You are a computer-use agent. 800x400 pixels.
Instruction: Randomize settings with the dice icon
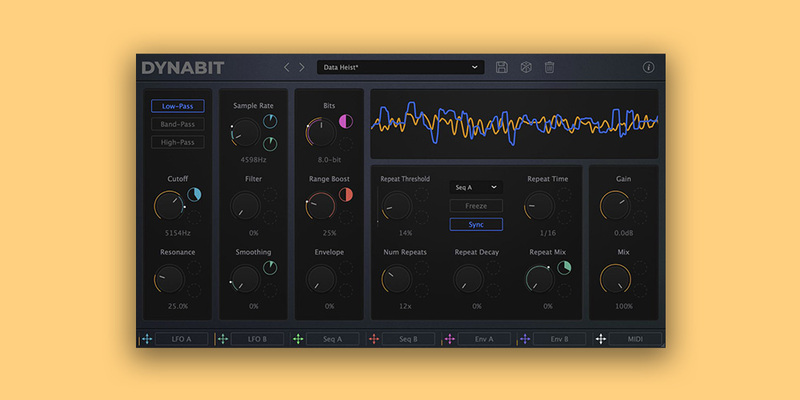click(x=526, y=67)
